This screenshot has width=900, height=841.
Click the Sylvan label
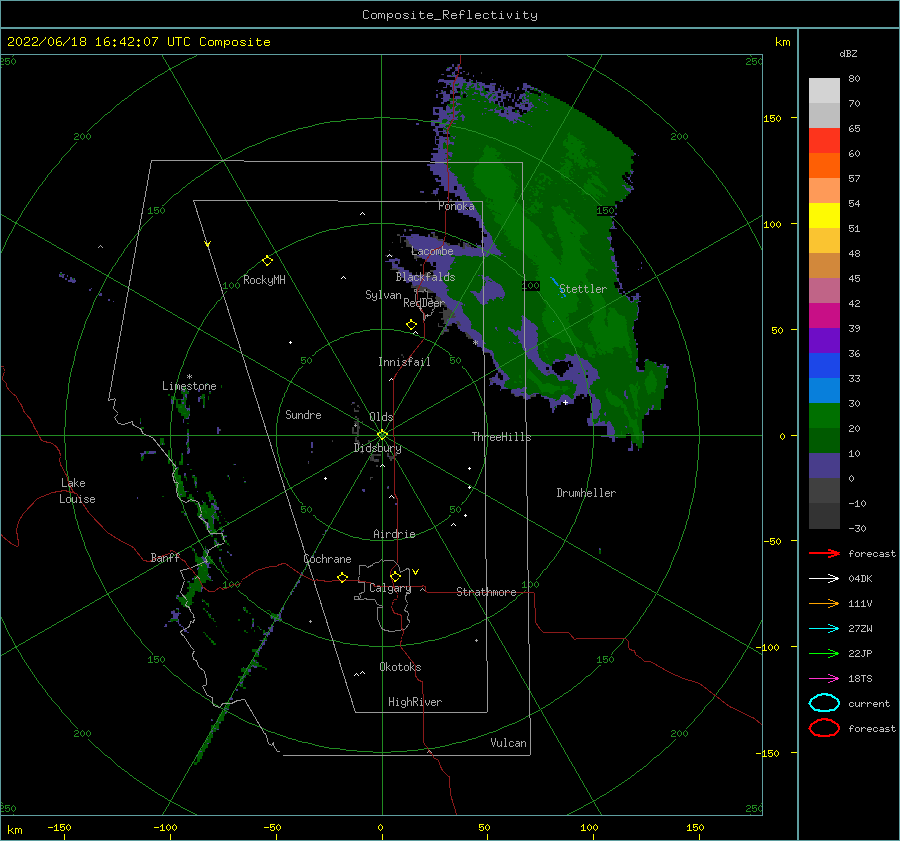coord(383,295)
